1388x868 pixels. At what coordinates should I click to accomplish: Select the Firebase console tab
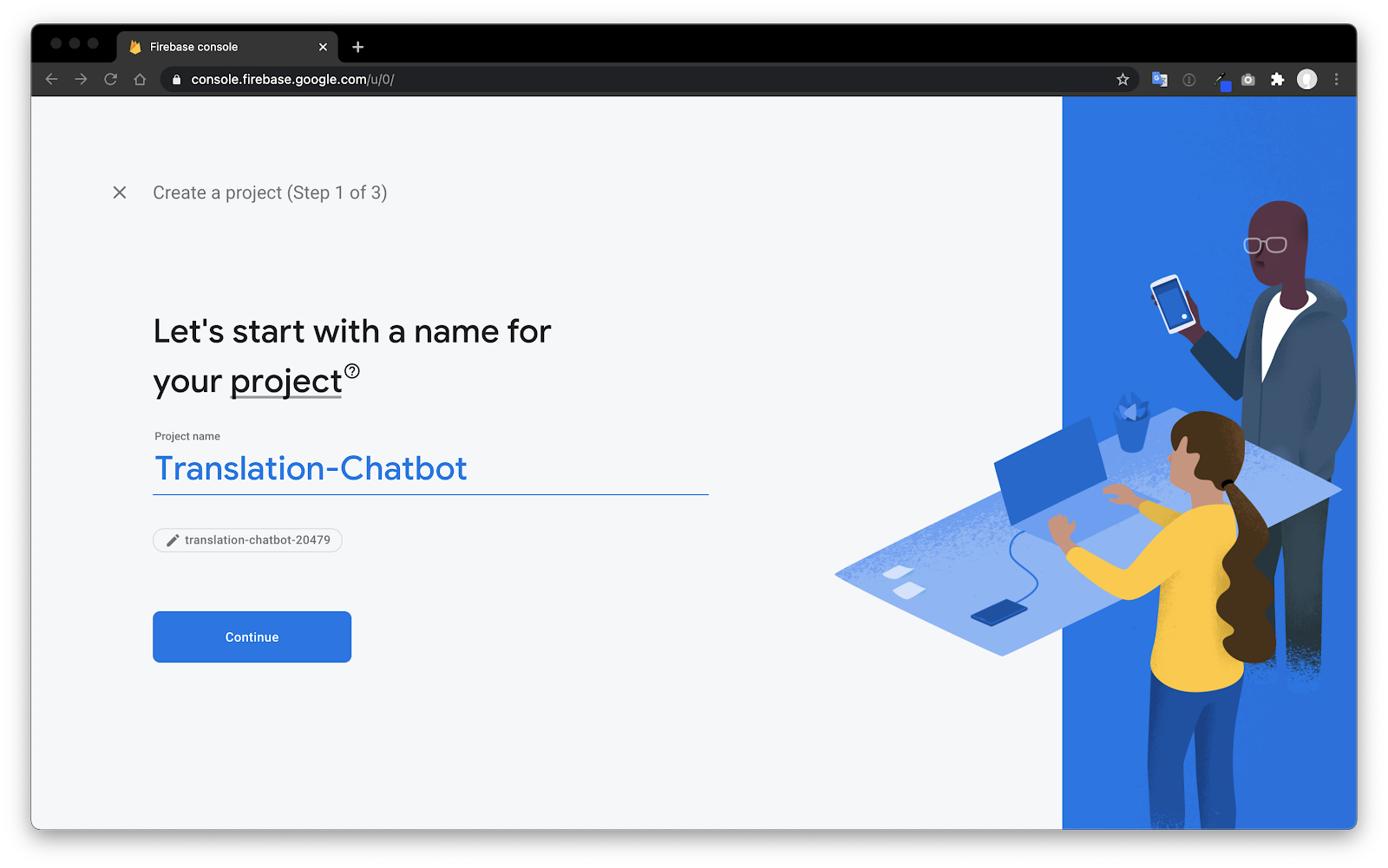tap(226, 47)
